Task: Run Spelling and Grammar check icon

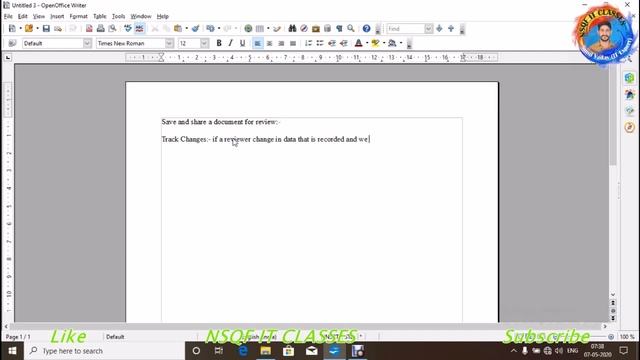Action: click(x=128, y=29)
